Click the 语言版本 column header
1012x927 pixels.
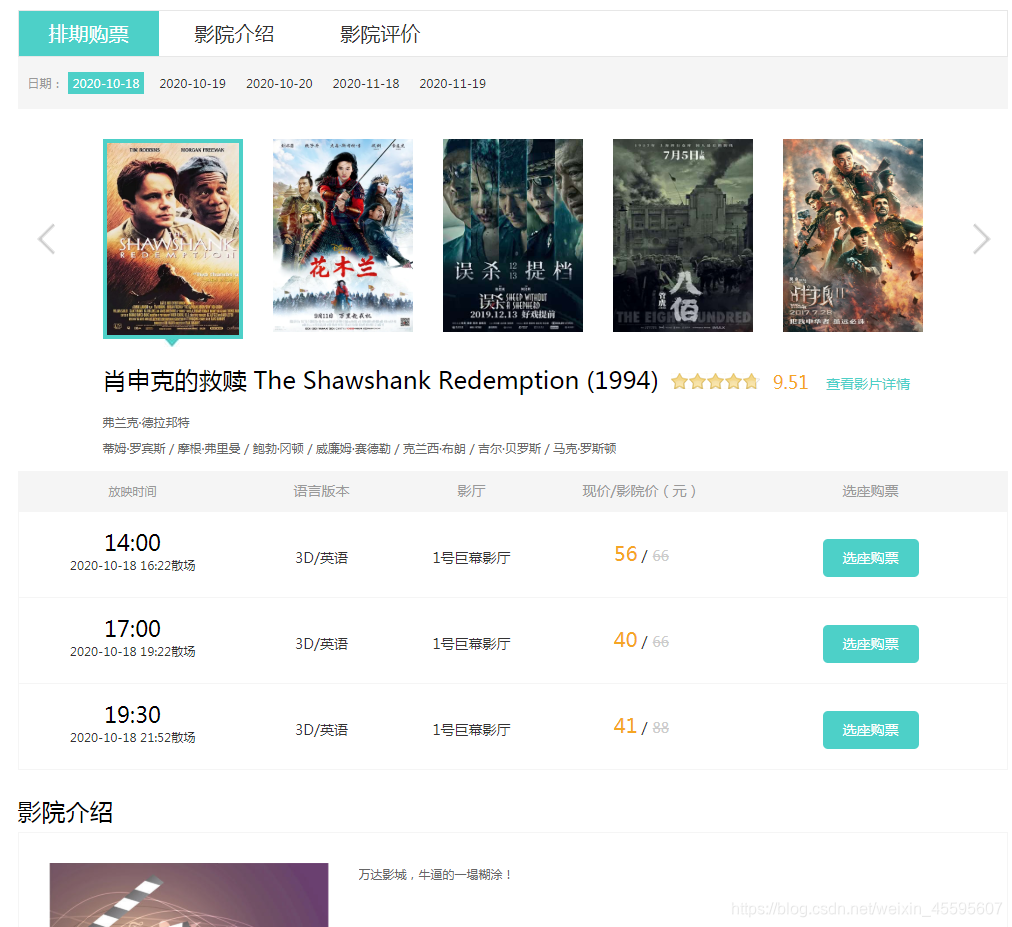pyautogui.click(x=321, y=491)
